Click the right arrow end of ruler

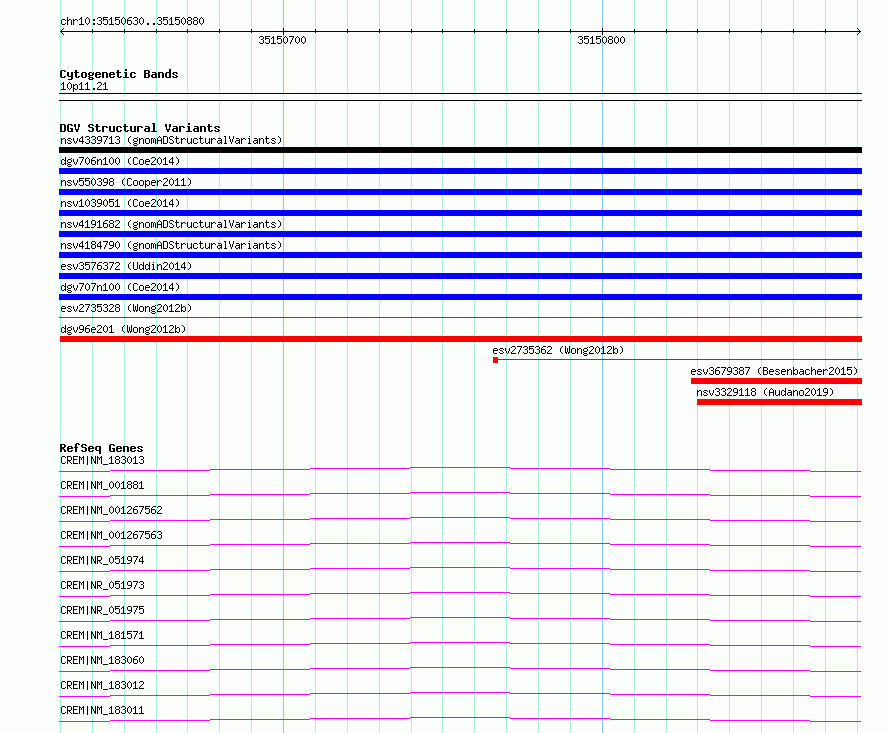click(x=859, y=31)
